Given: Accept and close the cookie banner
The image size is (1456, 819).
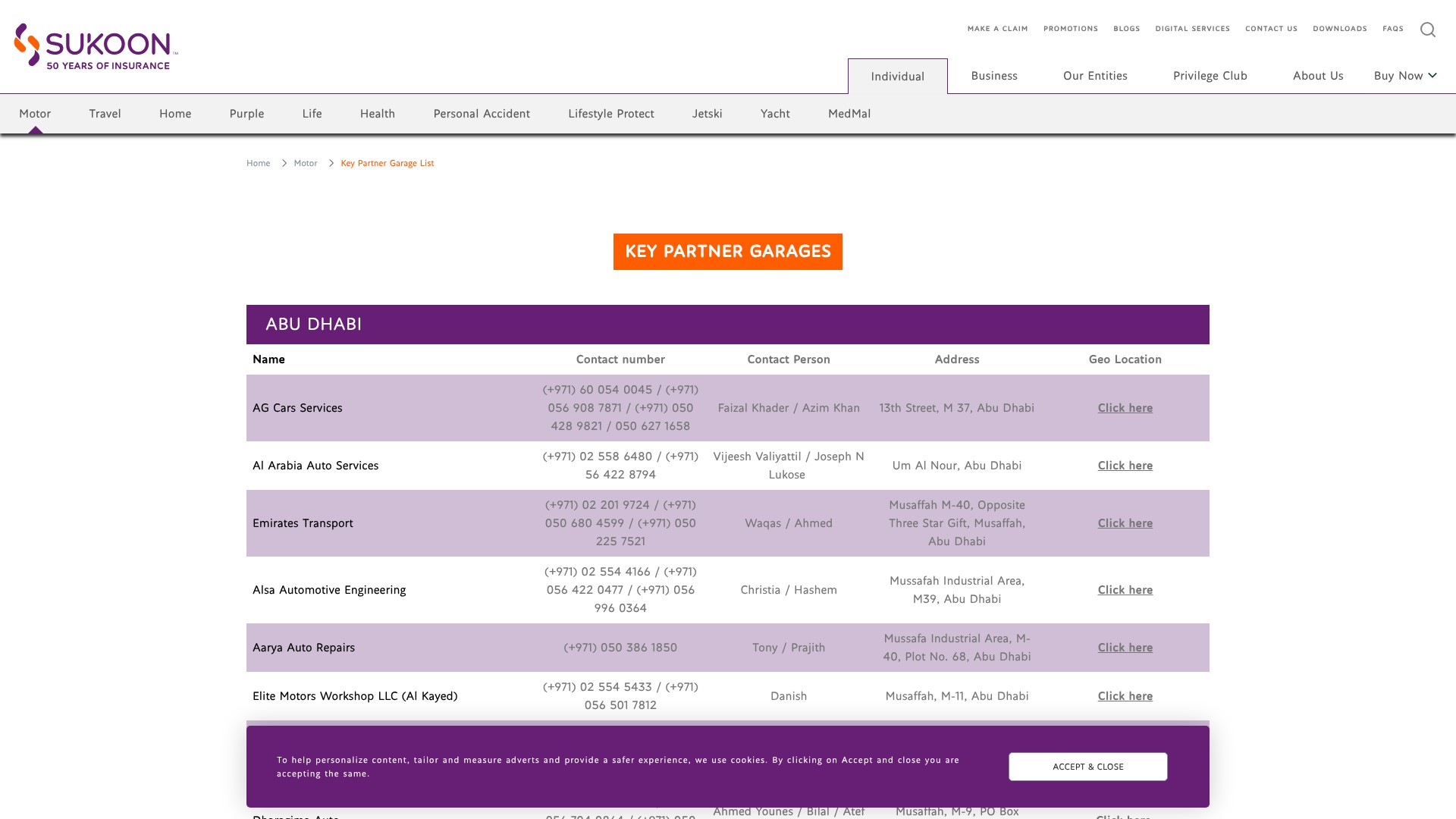Looking at the screenshot, I should (x=1088, y=767).
